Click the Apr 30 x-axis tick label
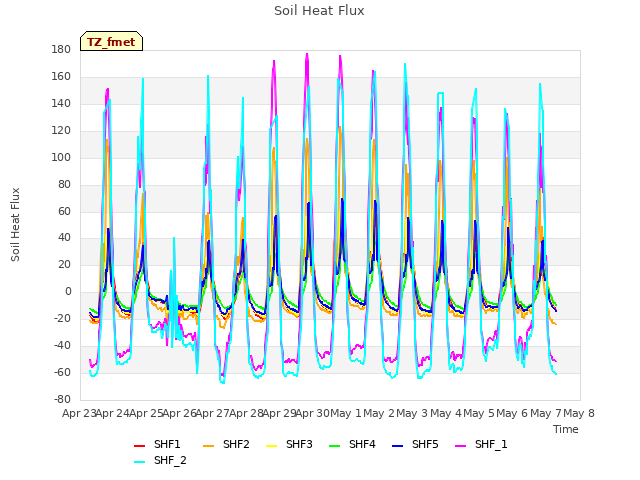Image resolution: width=640 pixels, height=480 pixels. (x=312, y=413)
